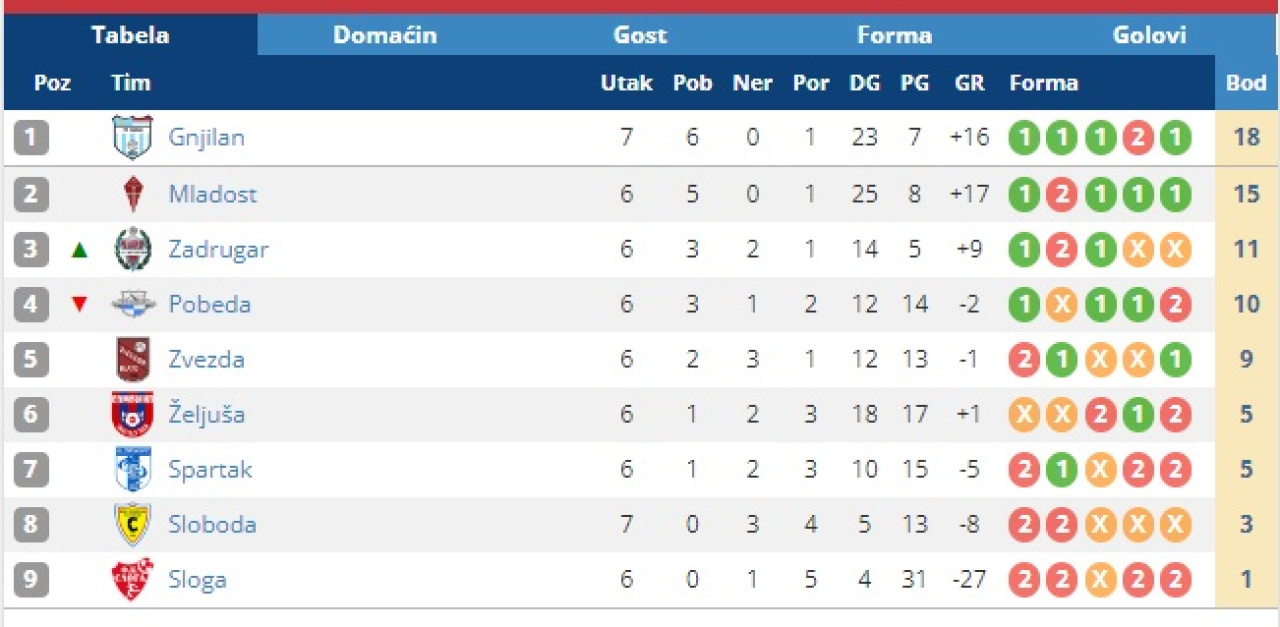
Task: Switch to the Domaćin tab
Action: (385, 36)
